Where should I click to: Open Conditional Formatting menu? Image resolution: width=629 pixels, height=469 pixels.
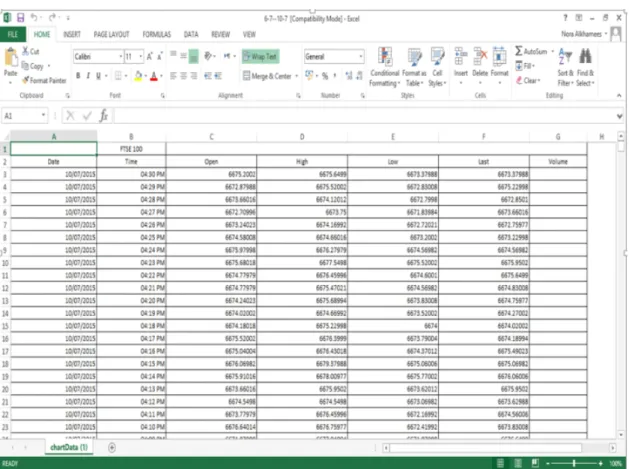[385, 67]
